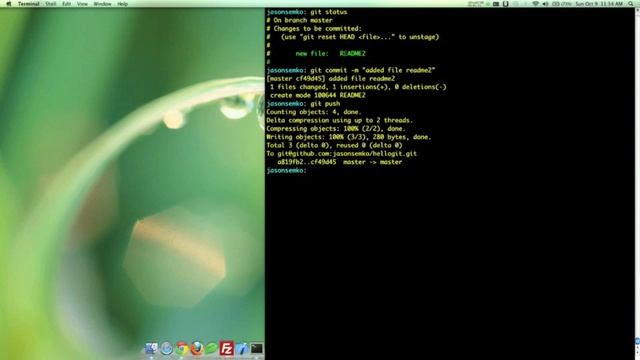The image size is (640, 360).
Task: Open the blue pencil app in Dock
Action: (x=242, y=348)
